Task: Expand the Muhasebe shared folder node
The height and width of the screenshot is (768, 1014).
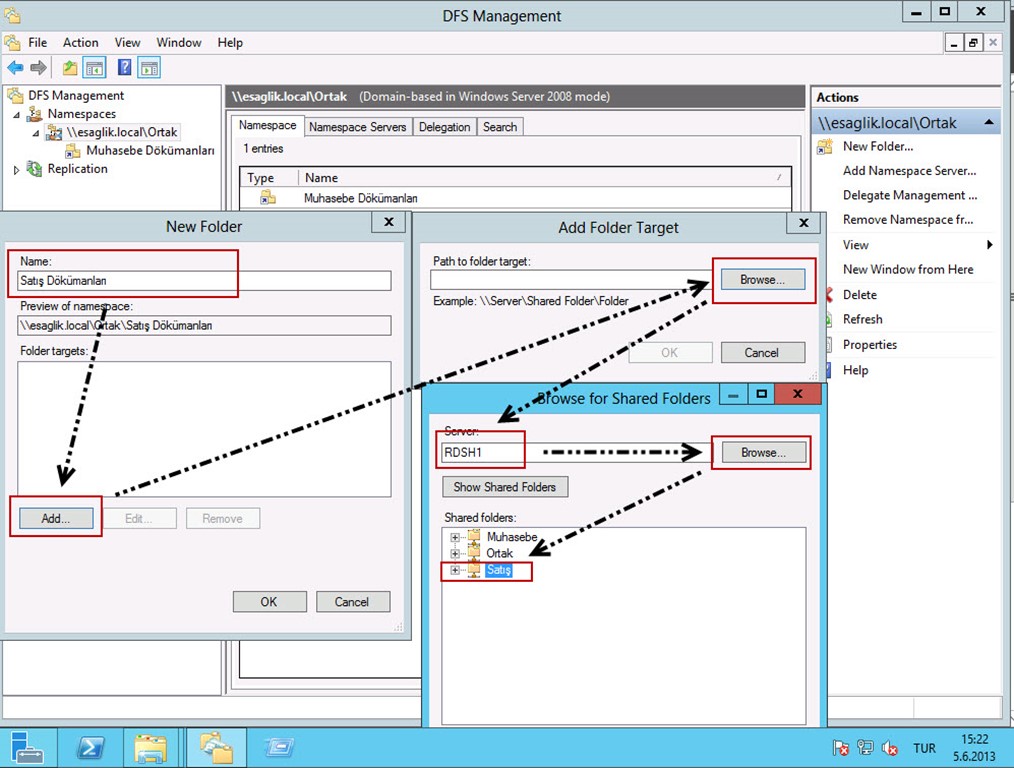Action: click(x=455, y=538)
